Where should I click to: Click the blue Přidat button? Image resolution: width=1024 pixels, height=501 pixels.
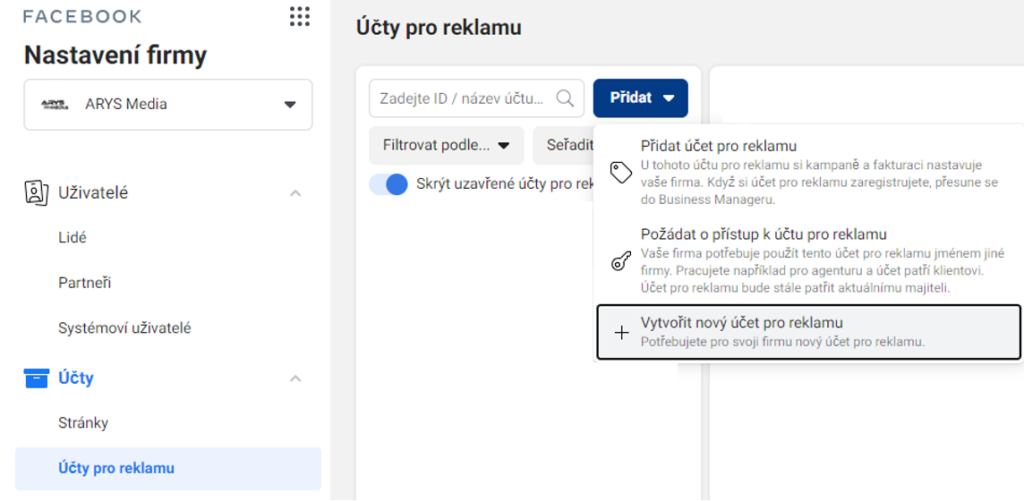pyautogui.click(x=641, y=98)
